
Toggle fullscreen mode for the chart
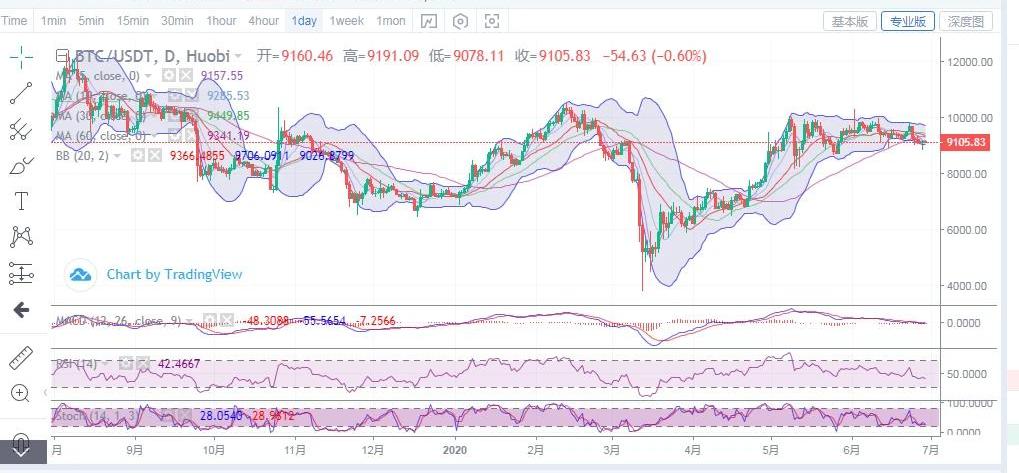pos(492,21)
